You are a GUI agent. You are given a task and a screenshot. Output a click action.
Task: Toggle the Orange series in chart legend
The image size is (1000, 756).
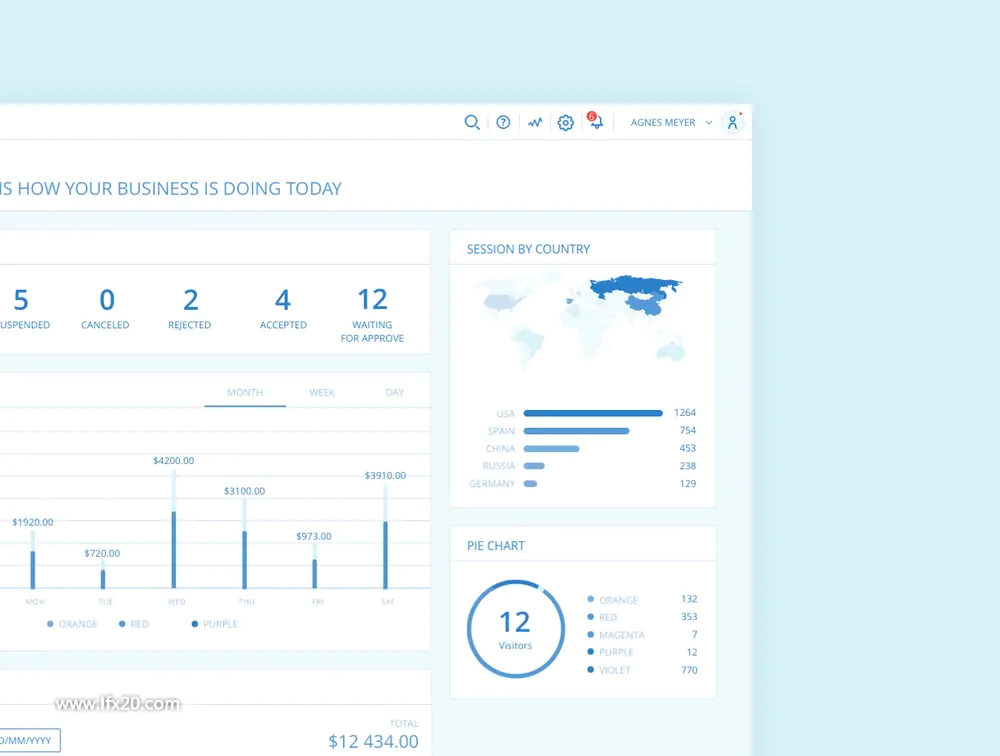point(72,624)
